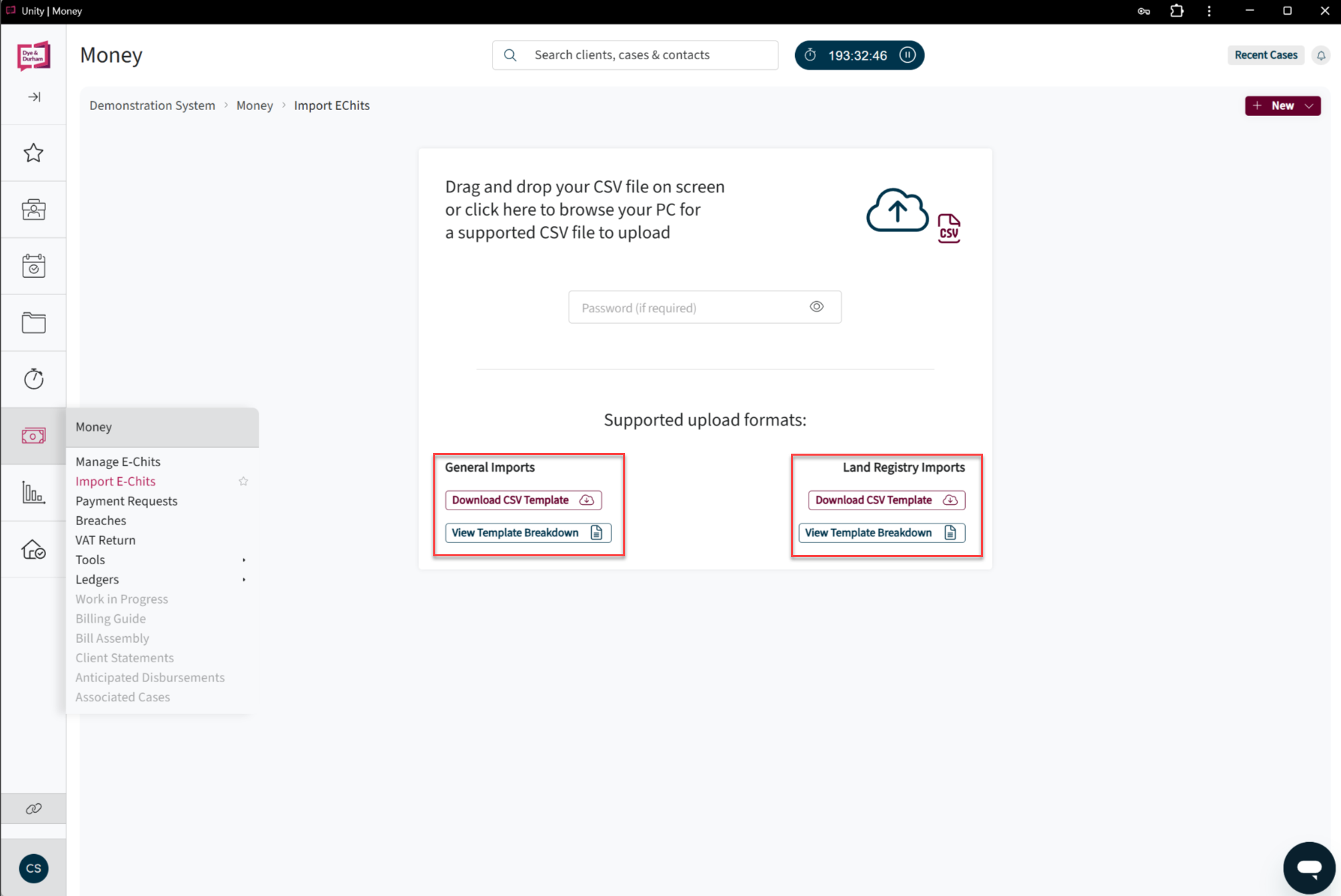View Land Registry Template Breakdown
This screenshot has height=896, width=1341.
(x=881, y=533)
